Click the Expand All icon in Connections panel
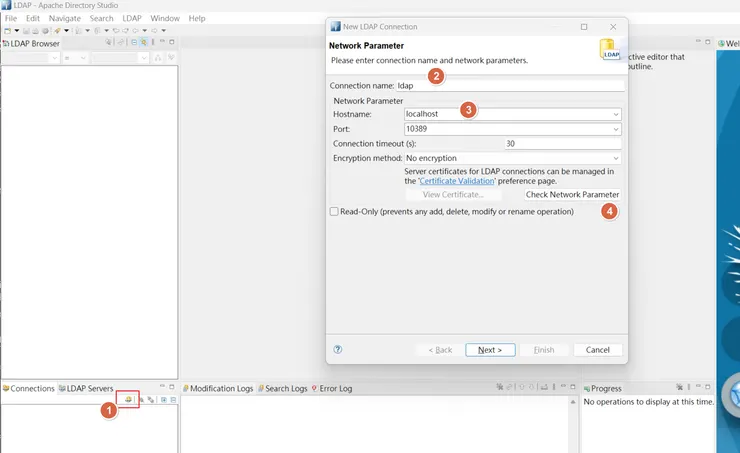The image size is (740, 453). 164,400
